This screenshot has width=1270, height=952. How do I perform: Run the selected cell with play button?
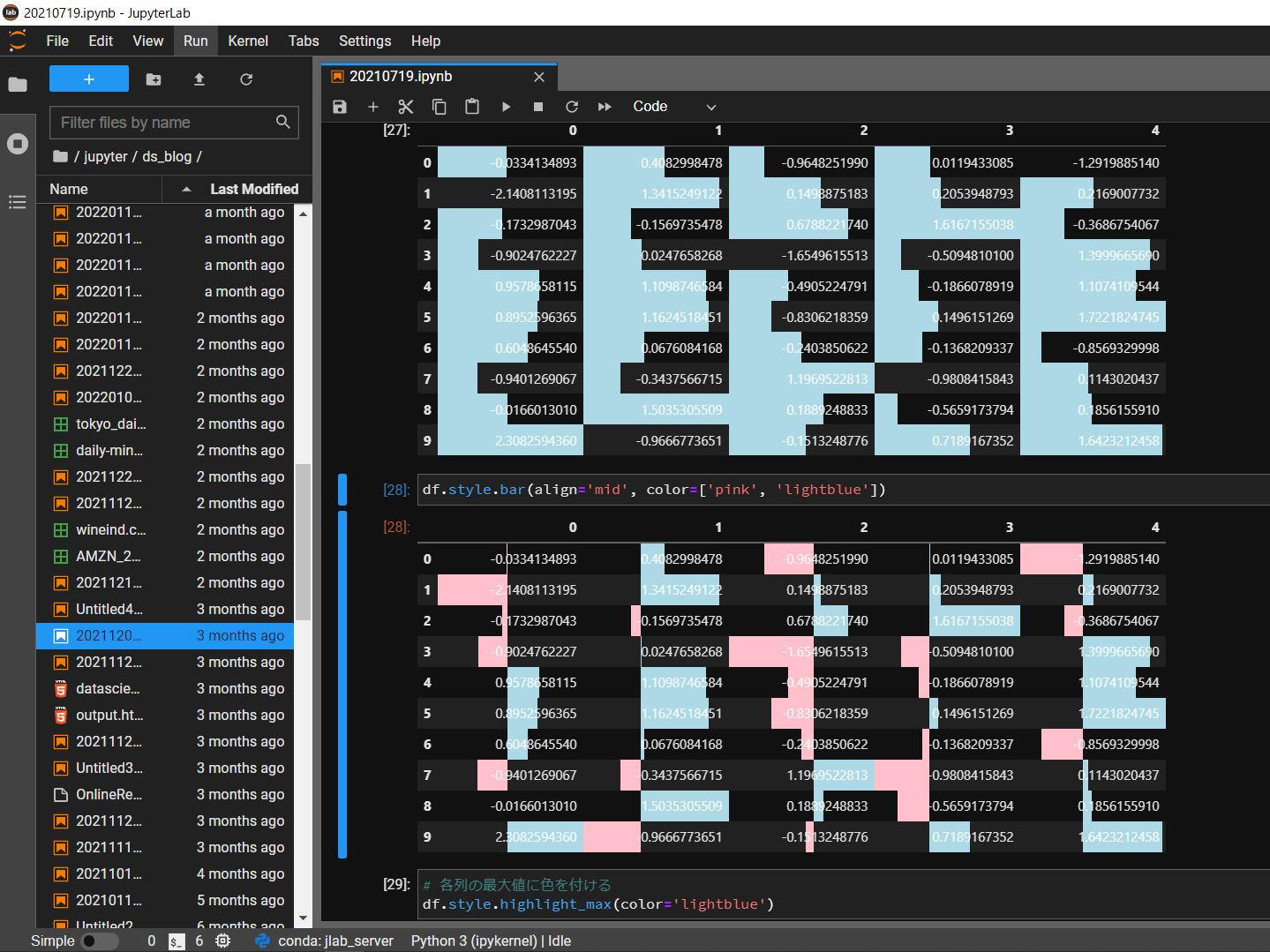point(506,107)
